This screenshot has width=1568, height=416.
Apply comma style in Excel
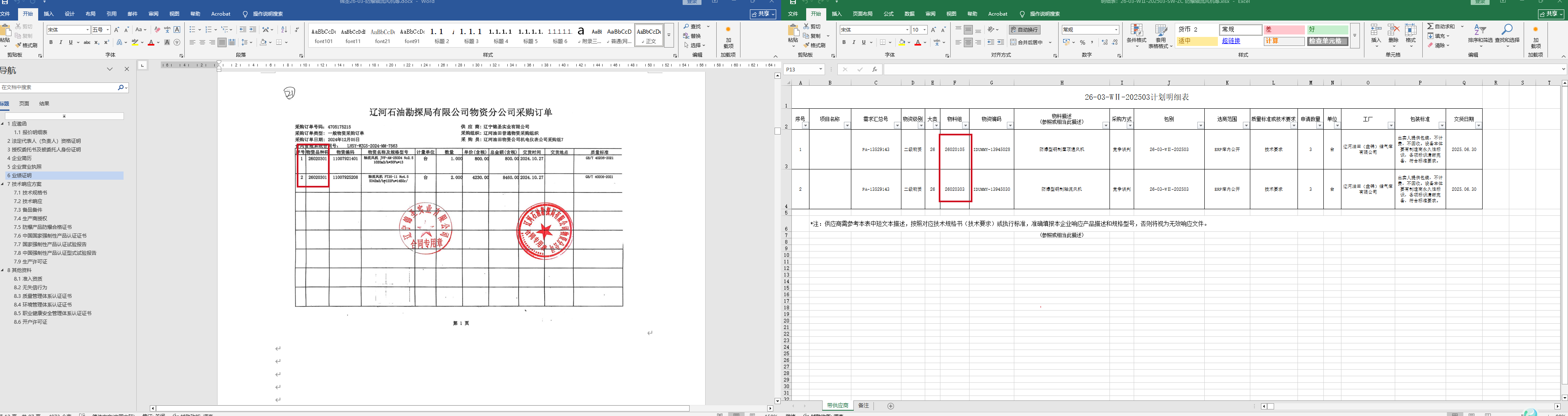tap(1092, 43)
